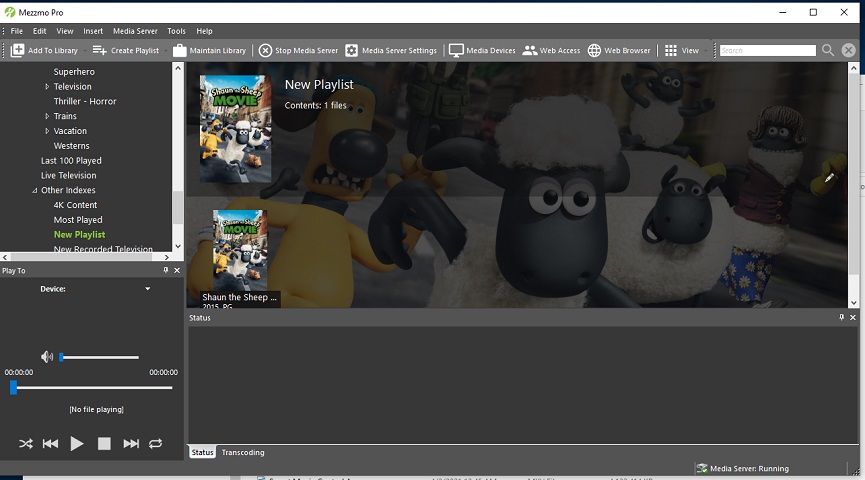The height and width of the screenshot is (480, 865).
Task: Launch the Web Browser tool
Action: [x=619, y=50]
